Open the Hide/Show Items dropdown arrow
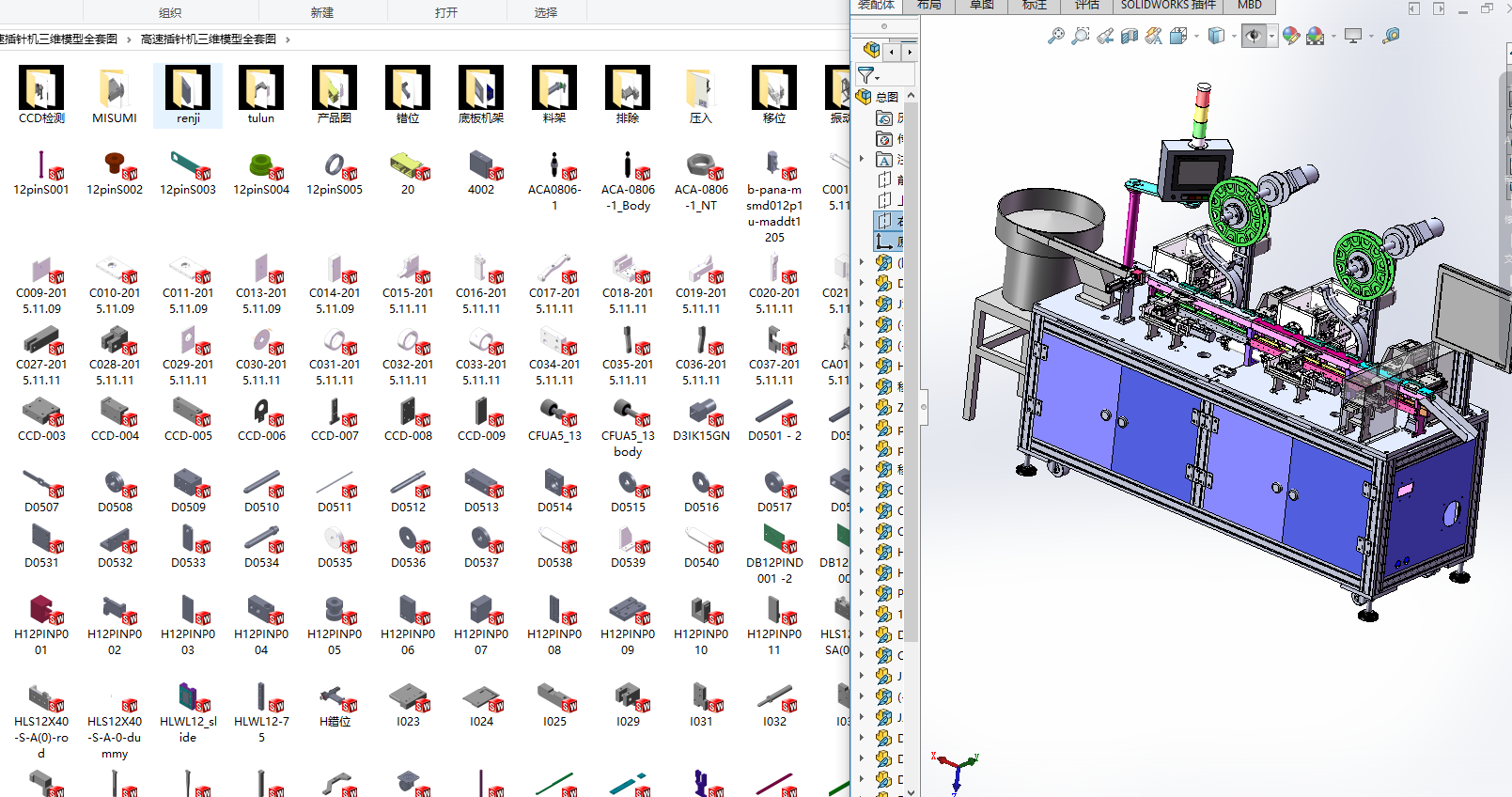Viewport: 1512px width, 797px height. [1272, 37]
